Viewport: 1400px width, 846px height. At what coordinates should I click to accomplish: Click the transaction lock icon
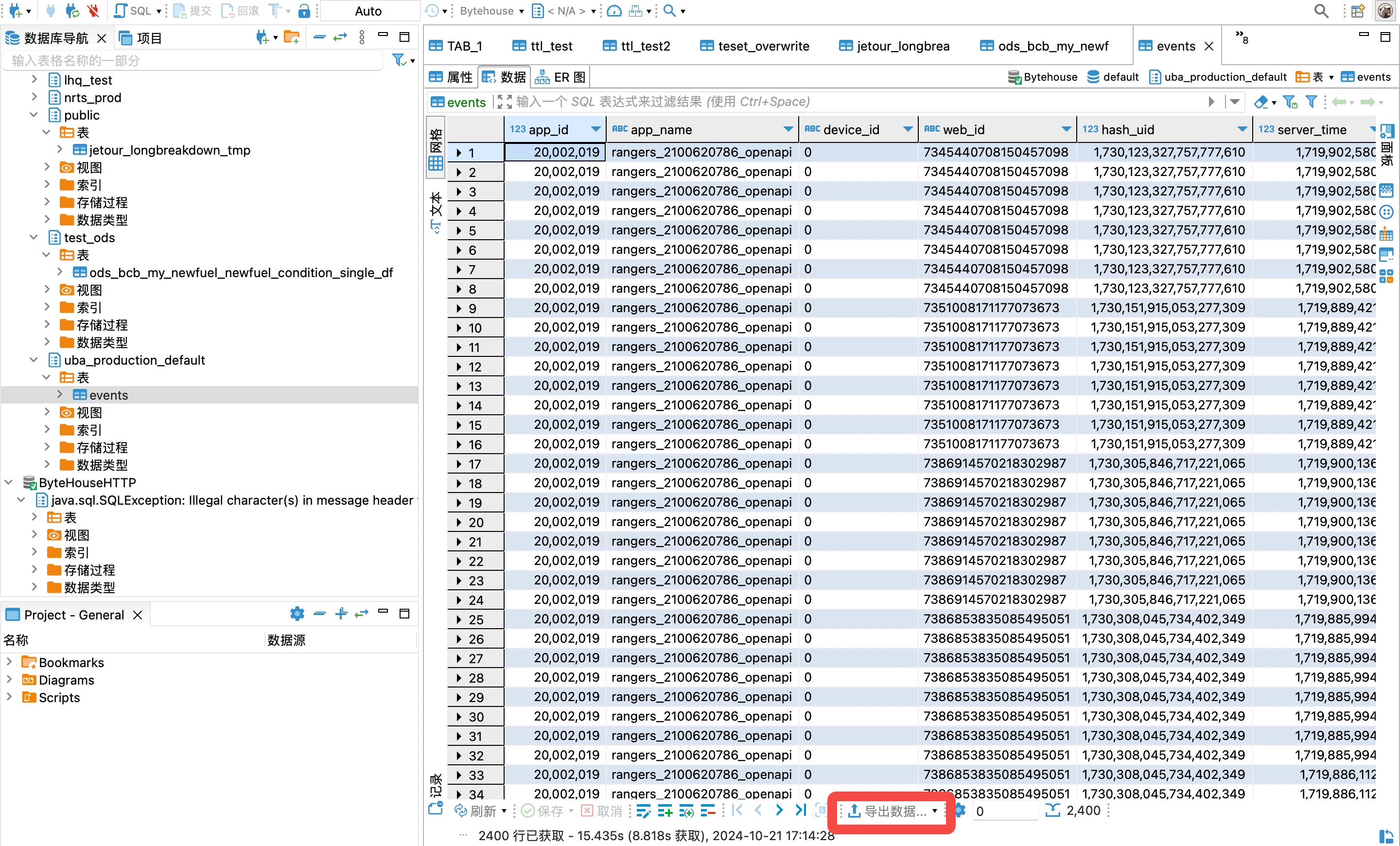(x=304, y=11)
